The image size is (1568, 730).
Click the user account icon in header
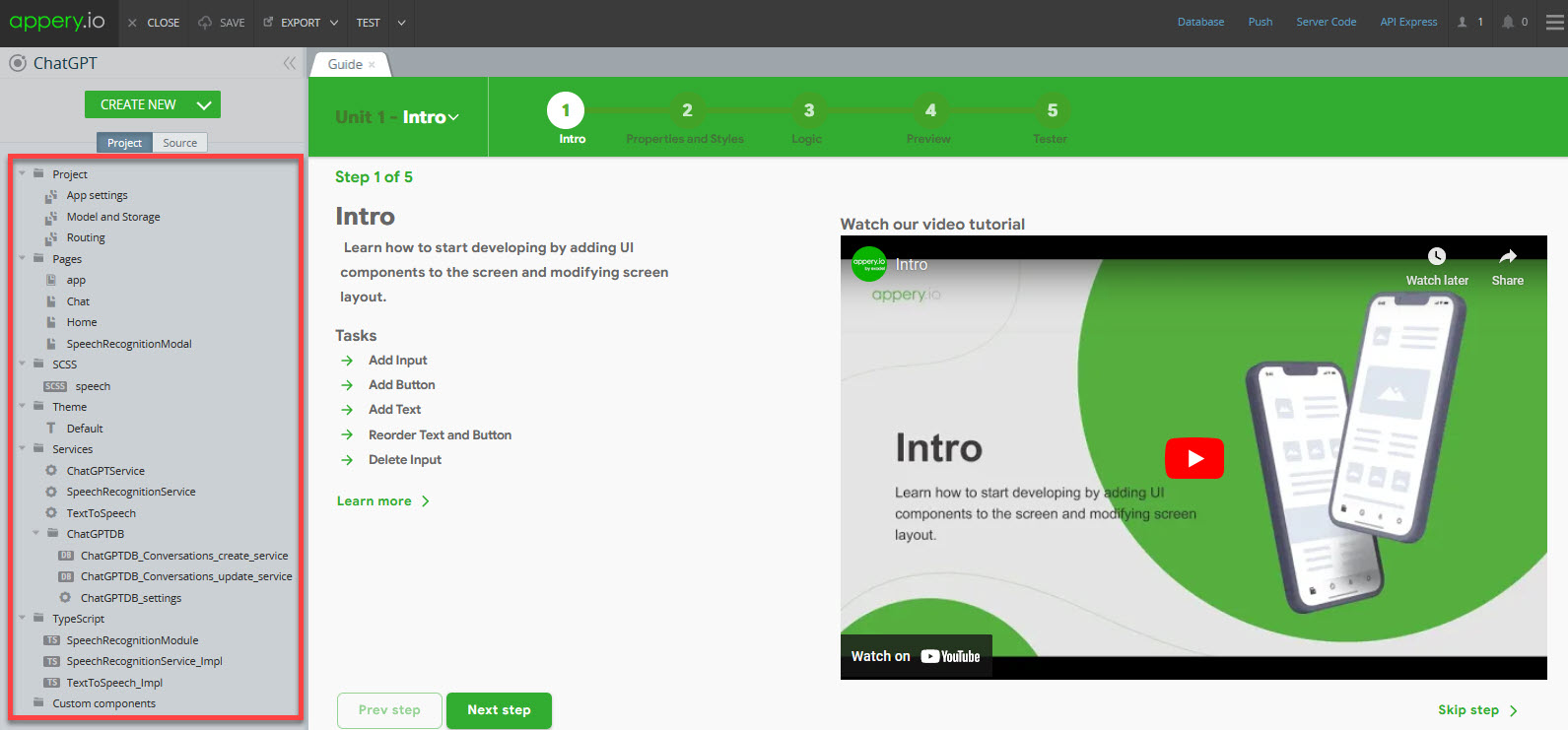(1463, 22)
